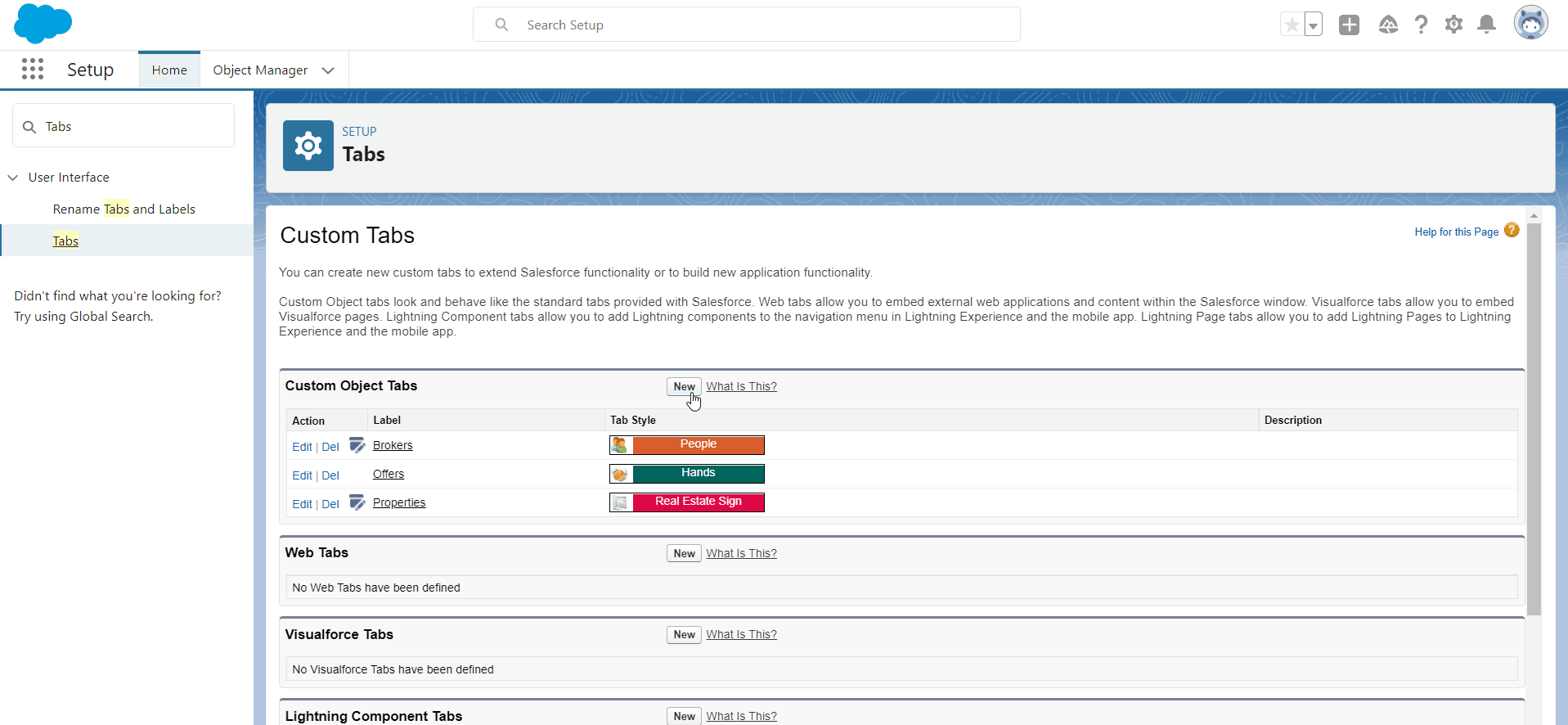Select the Object Manager tab
The image size is (1568, 725).
pyautogui.click(x=260, y=70)
